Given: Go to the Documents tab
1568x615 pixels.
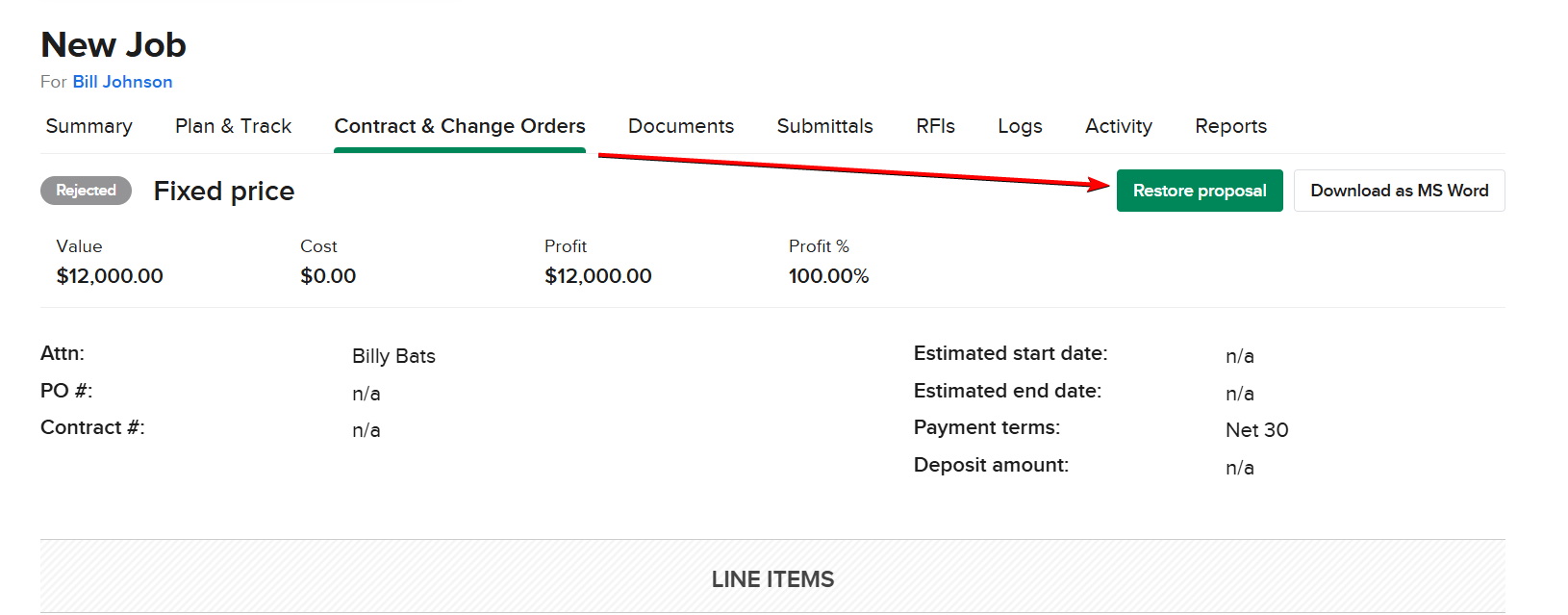Looking at the screenshot, I should [681, 126].
